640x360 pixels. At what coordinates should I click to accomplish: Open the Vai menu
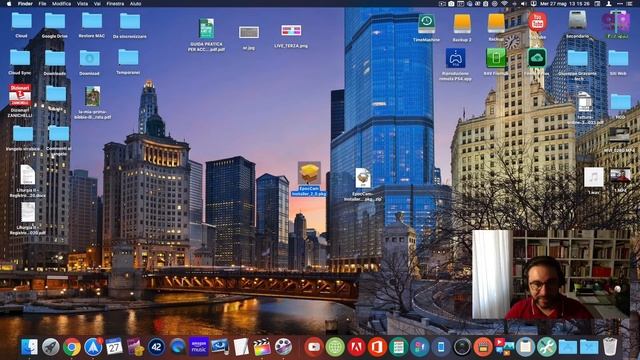(97, 4)
